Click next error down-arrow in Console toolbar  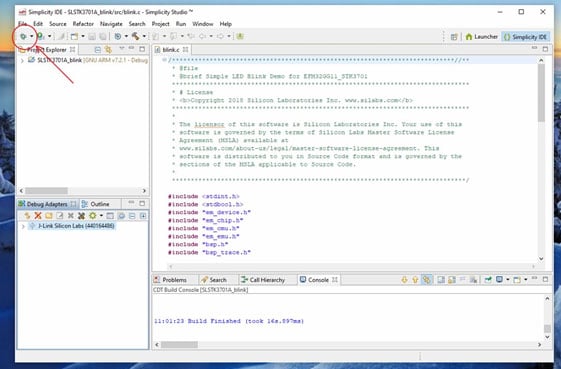click(x=405, y=280)
